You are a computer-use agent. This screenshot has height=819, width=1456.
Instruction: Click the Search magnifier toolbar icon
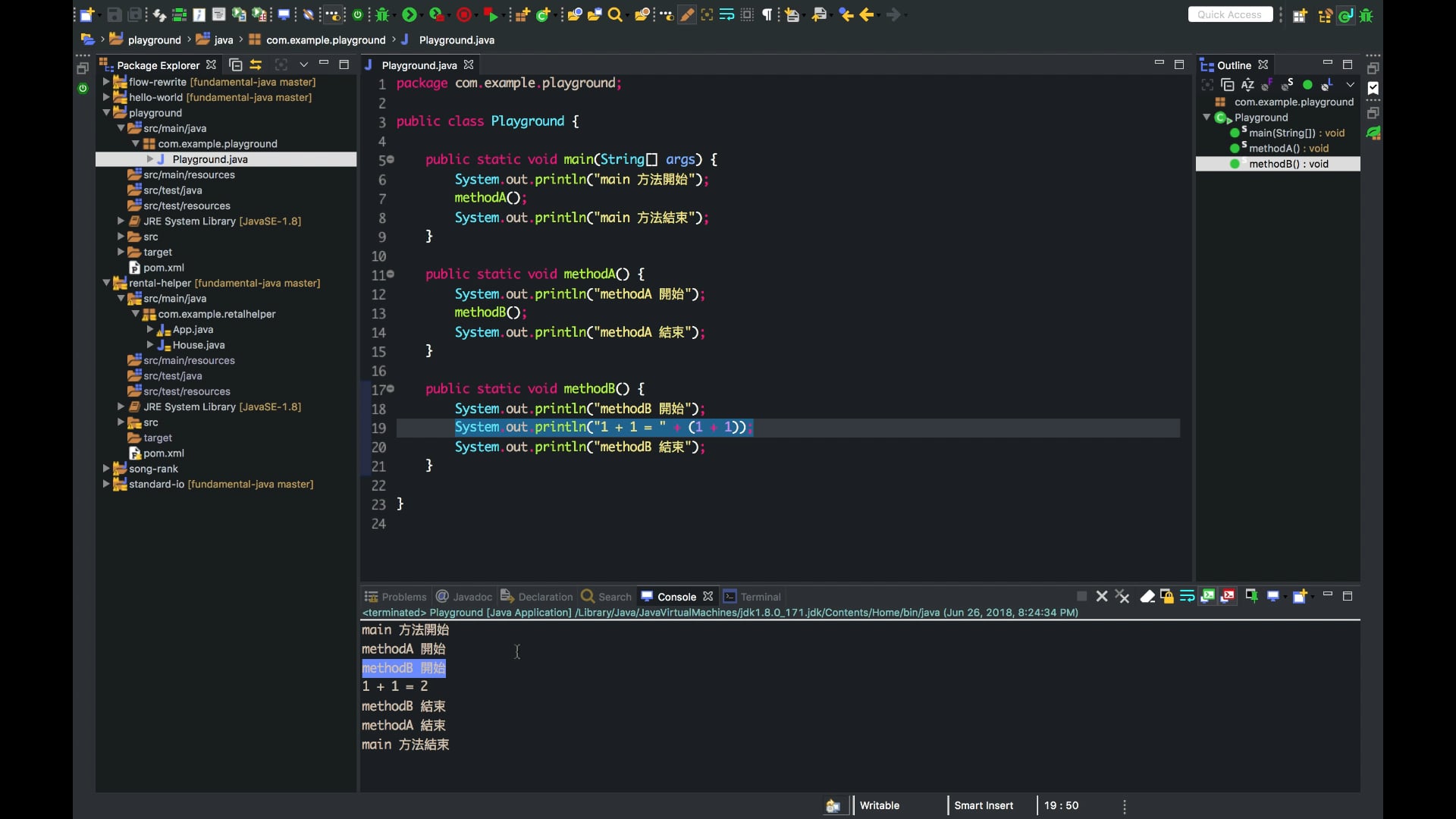615,14
